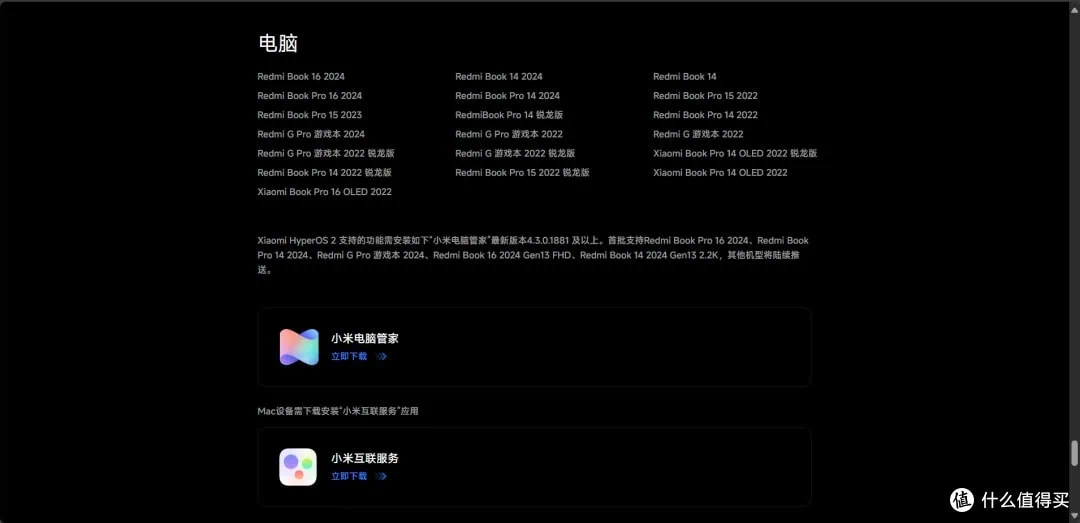Click the Xiaomi HyperOS 2 requirements paragraph
Image resolution: width=1080 pixels, height=523 pixels.
point(533,256)
